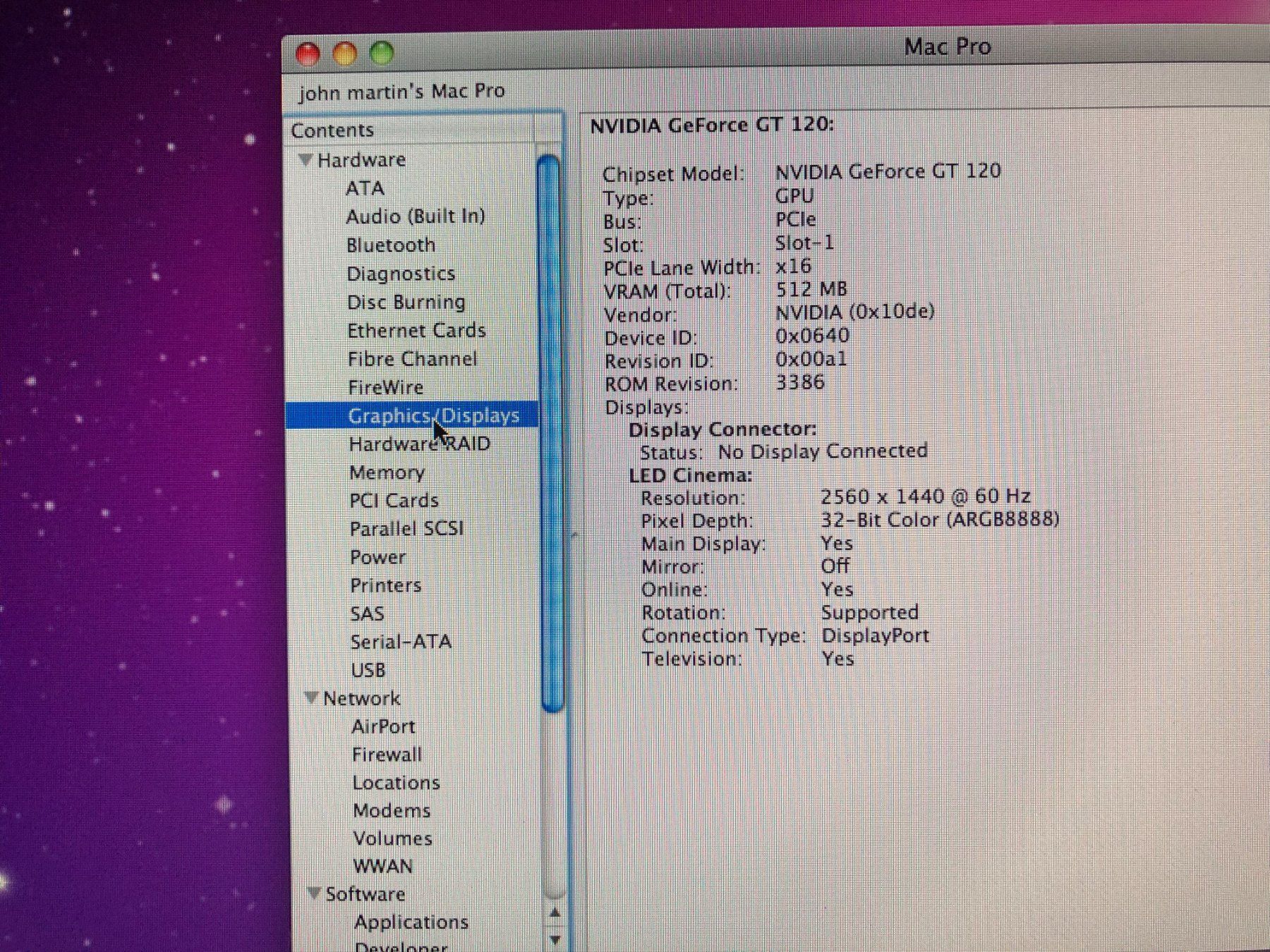Select Firewall under Network
Screen dimensions: 1270x952
pos(387,755)
